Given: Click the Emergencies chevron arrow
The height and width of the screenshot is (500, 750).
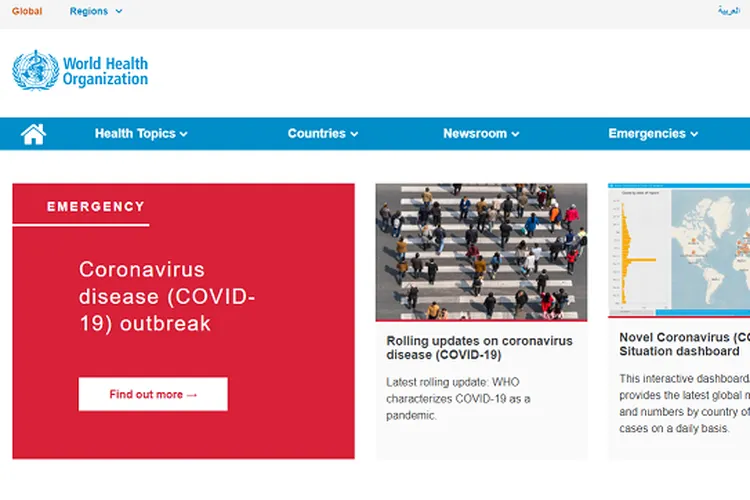Looking at the screenshot, I should (694, 134).
